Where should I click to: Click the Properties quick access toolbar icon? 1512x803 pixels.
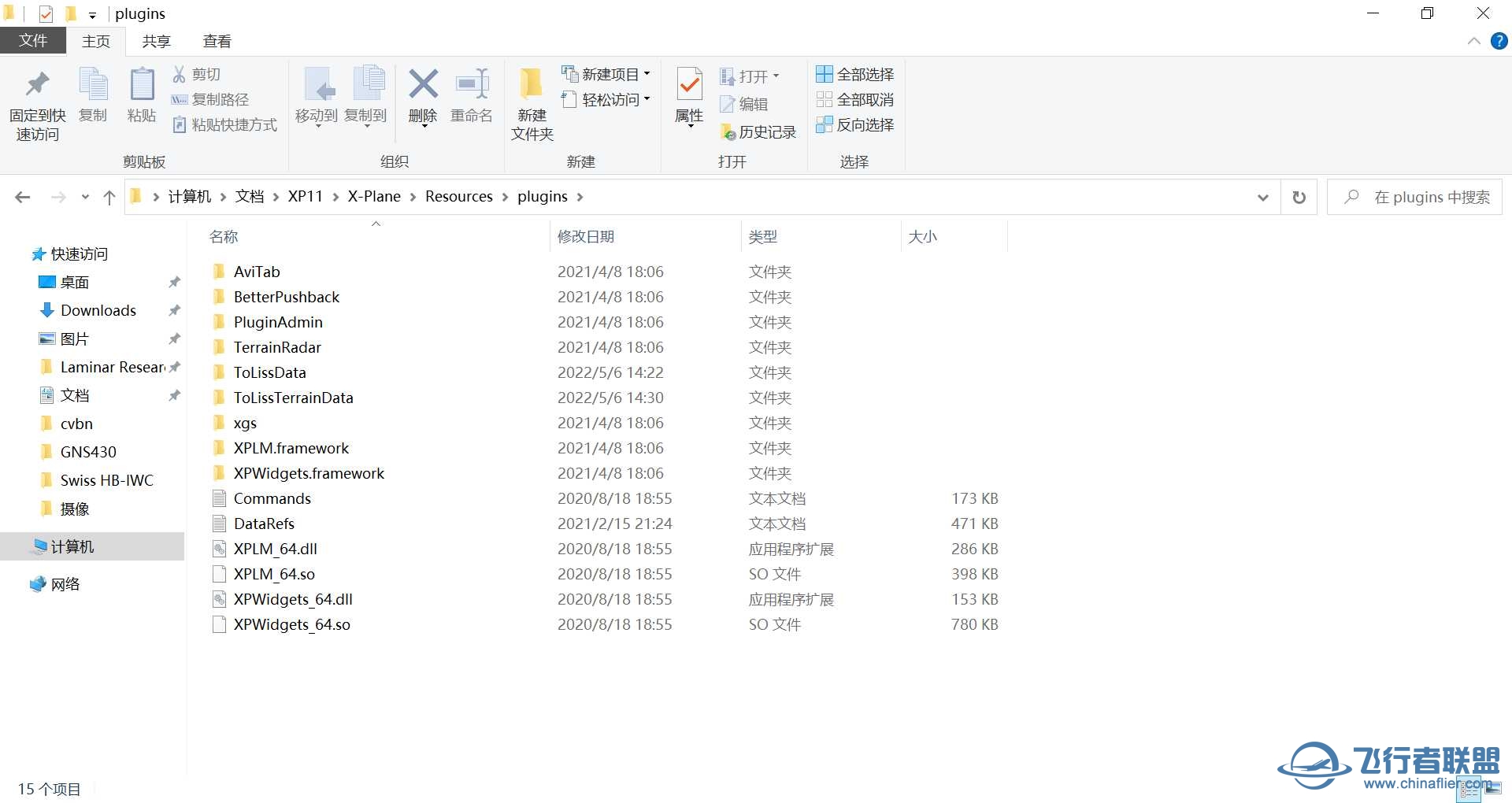pos(46,13)
